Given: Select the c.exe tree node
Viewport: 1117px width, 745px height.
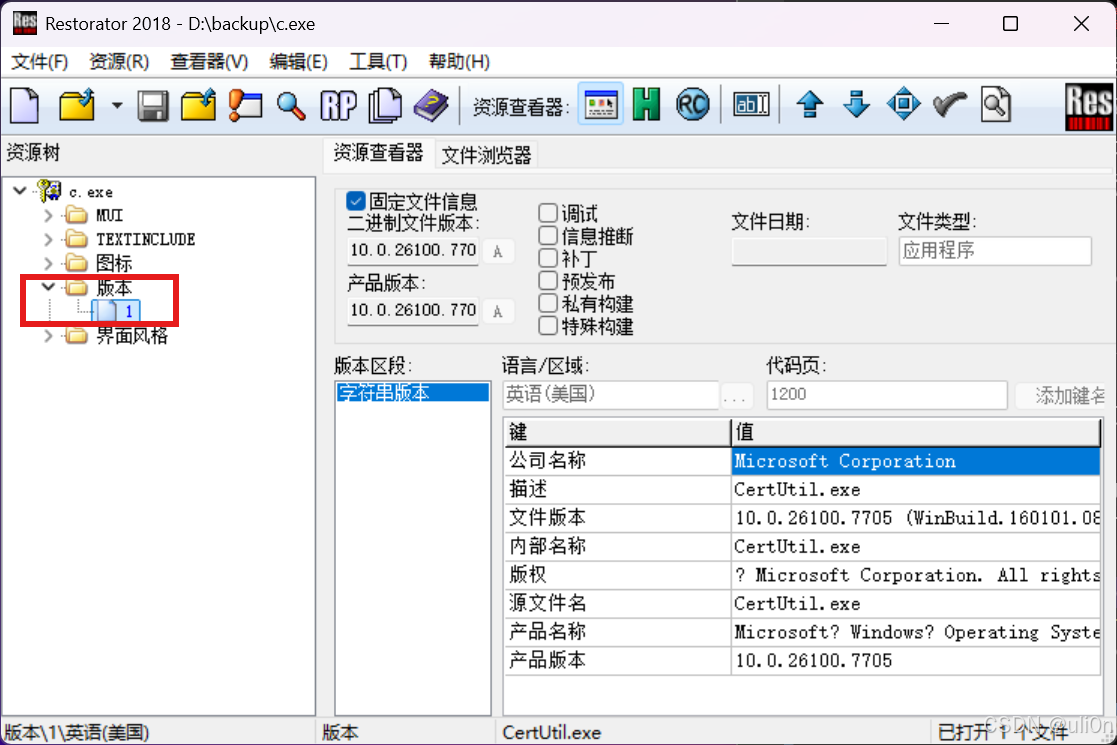Looking at the screenshot, I should [90, 192].
